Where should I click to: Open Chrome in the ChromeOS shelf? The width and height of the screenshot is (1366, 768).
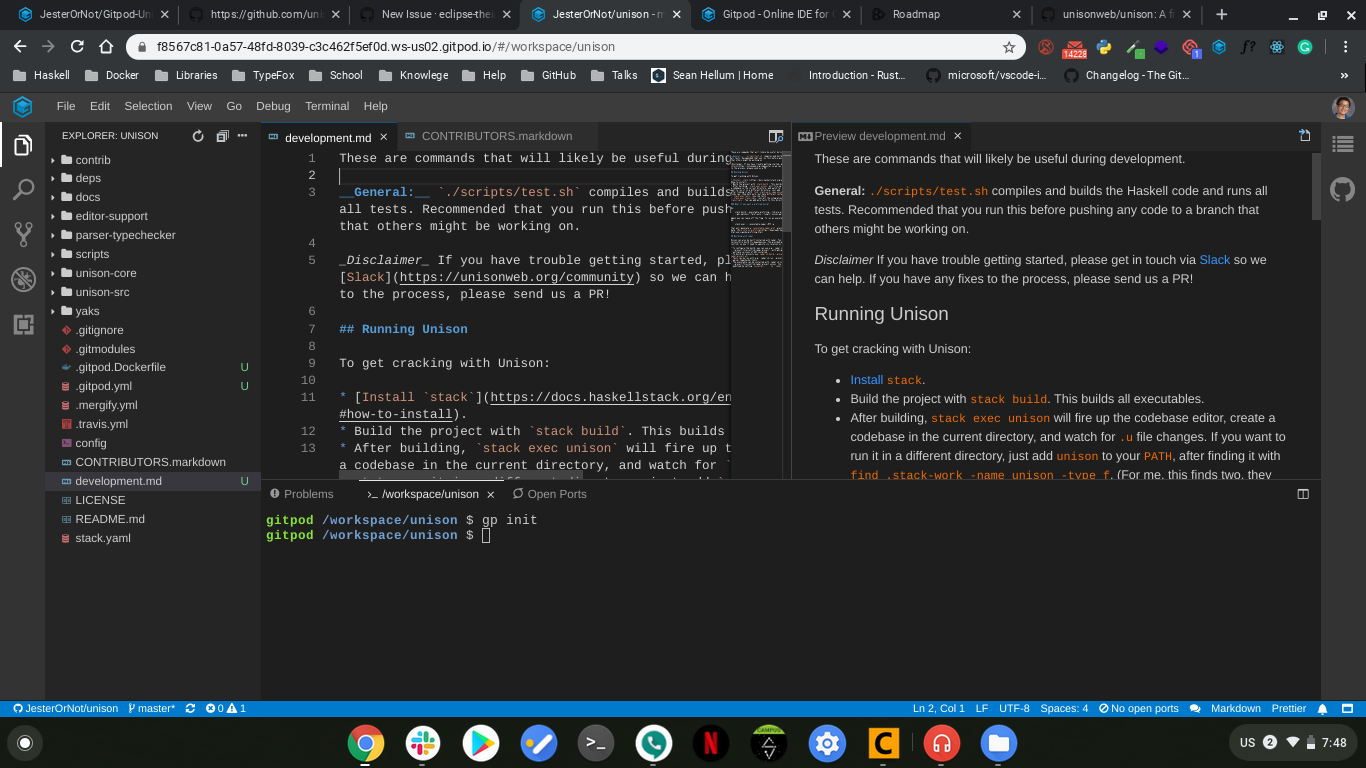[366, 743]
